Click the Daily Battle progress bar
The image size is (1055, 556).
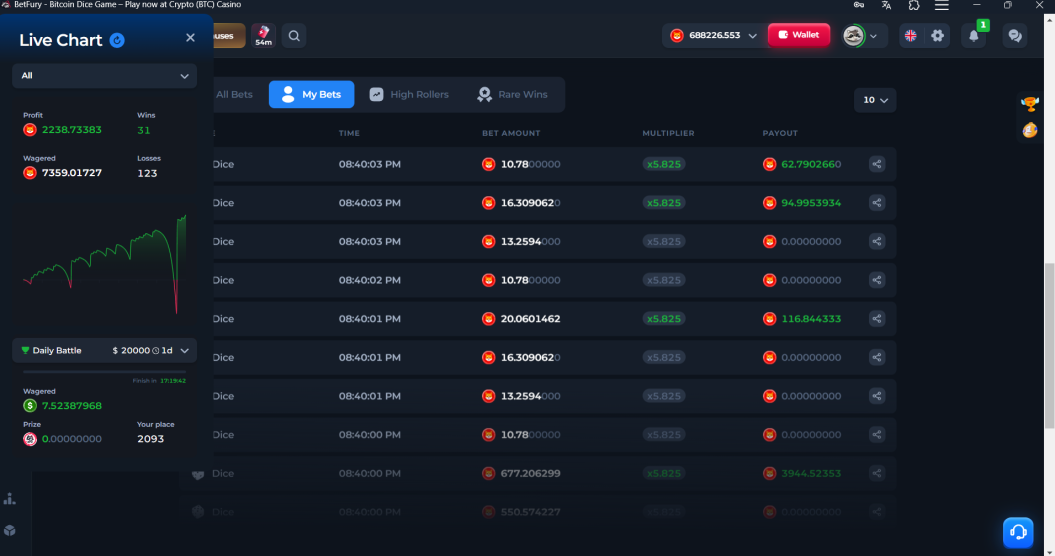pyautogui.click(x=104, y=372)
